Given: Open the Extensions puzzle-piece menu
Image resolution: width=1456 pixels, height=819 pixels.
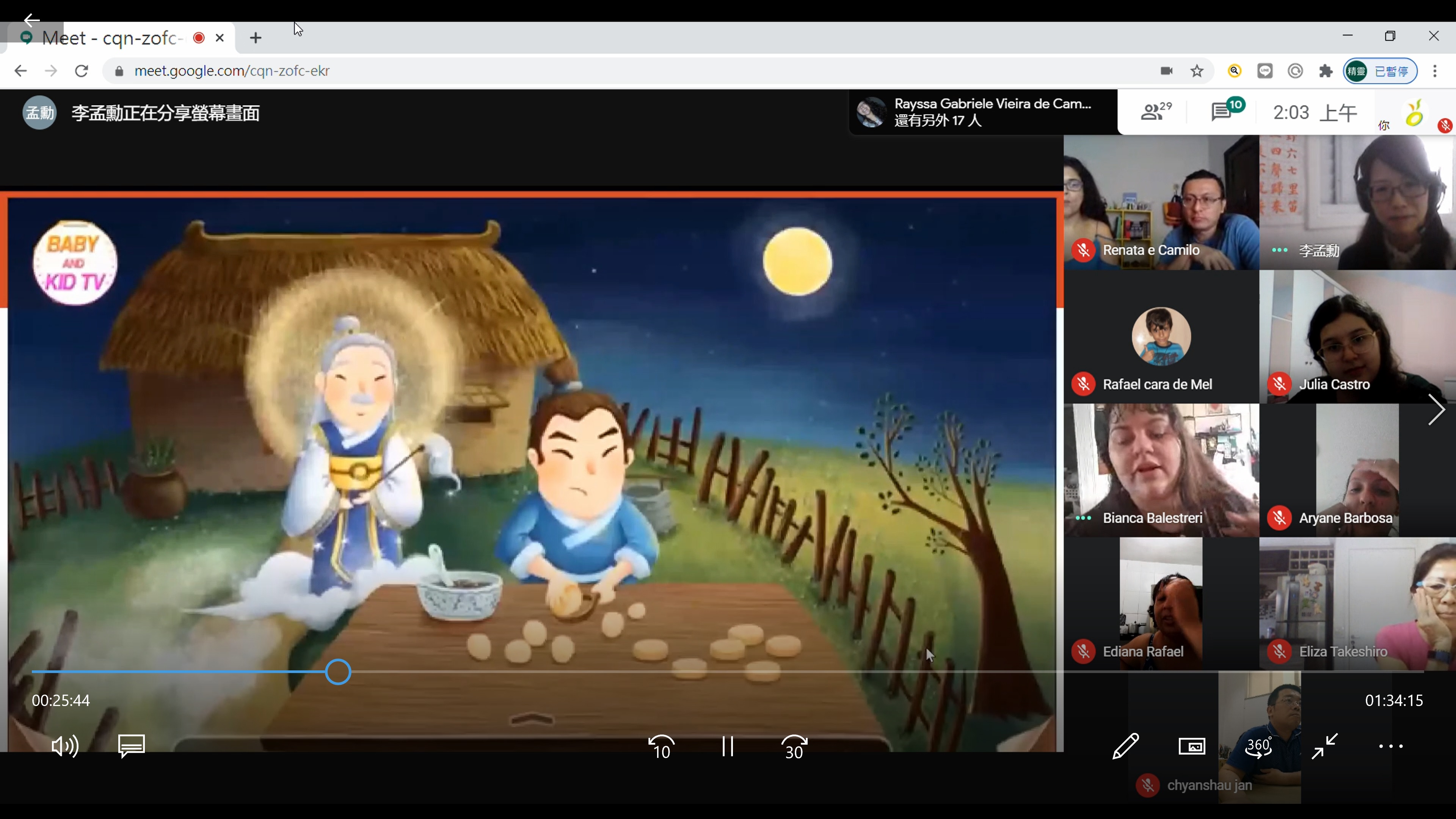Looking at the screenshot, I should click(x=1326, y=71).
